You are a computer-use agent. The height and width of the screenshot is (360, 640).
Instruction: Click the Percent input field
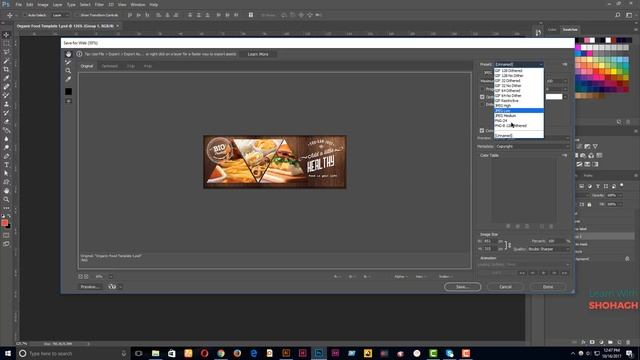click(x=556, y=241)
